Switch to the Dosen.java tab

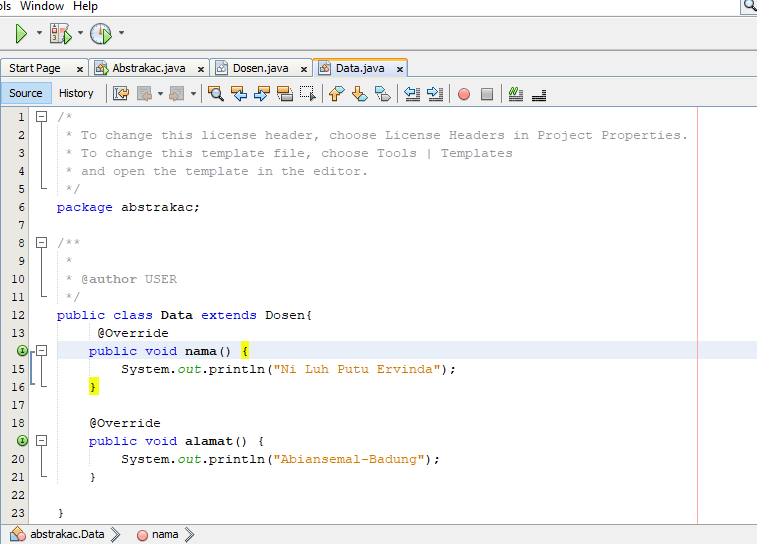pyautogui.click(x=260, y=68)
